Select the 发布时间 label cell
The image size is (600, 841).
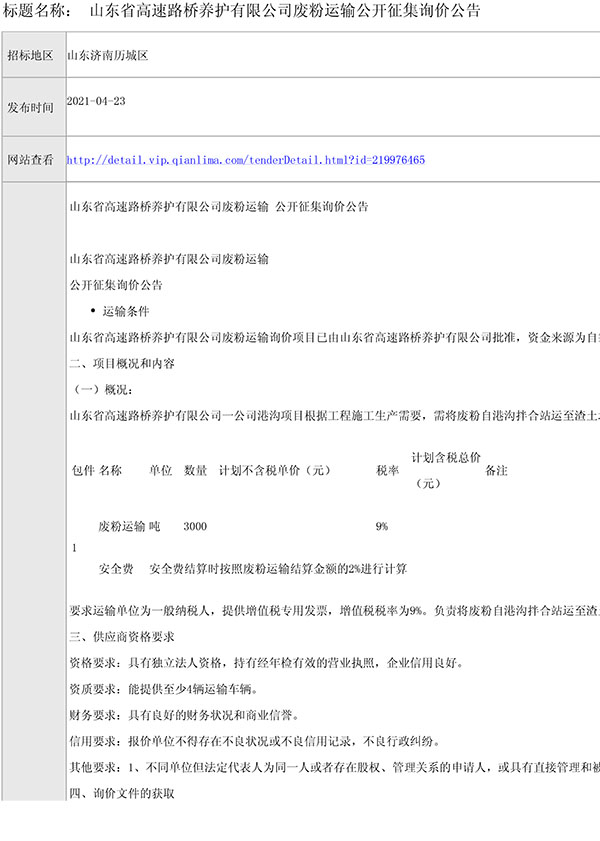34,107
